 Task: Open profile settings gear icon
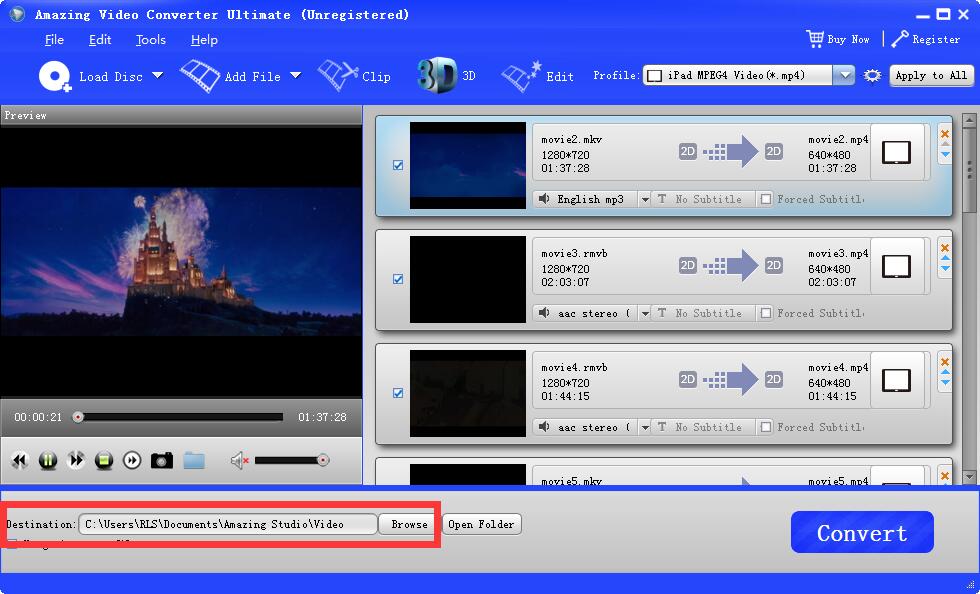coord(872,76)
